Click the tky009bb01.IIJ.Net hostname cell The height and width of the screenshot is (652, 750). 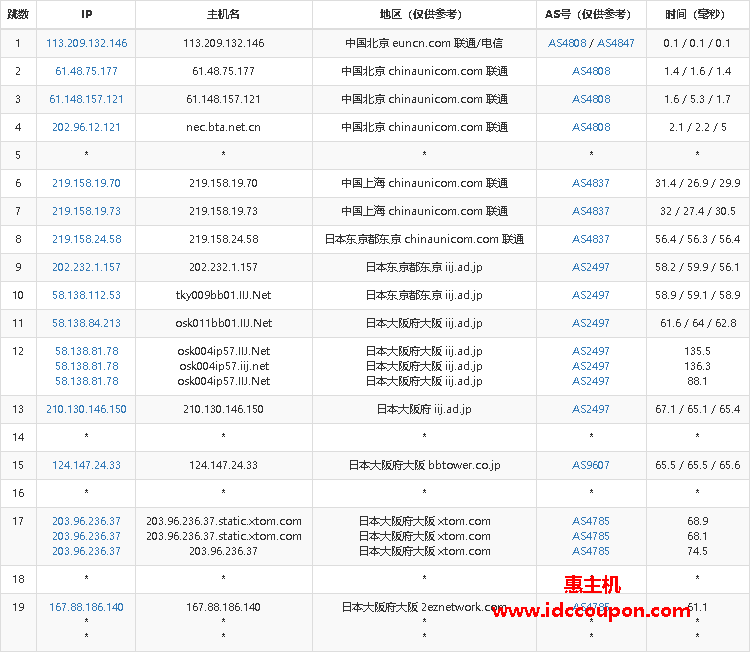223,296
